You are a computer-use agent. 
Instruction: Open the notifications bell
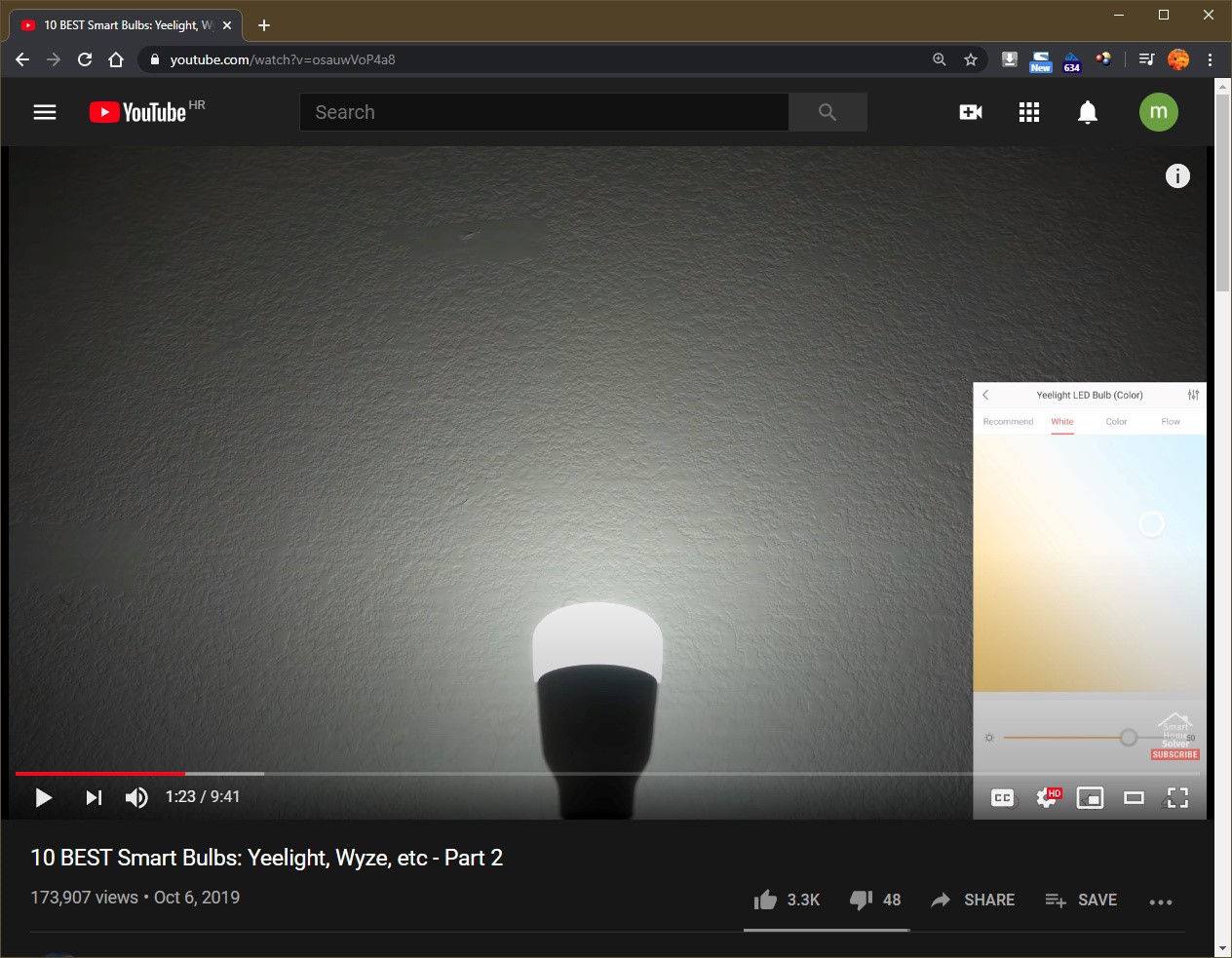click(1088, 112)
